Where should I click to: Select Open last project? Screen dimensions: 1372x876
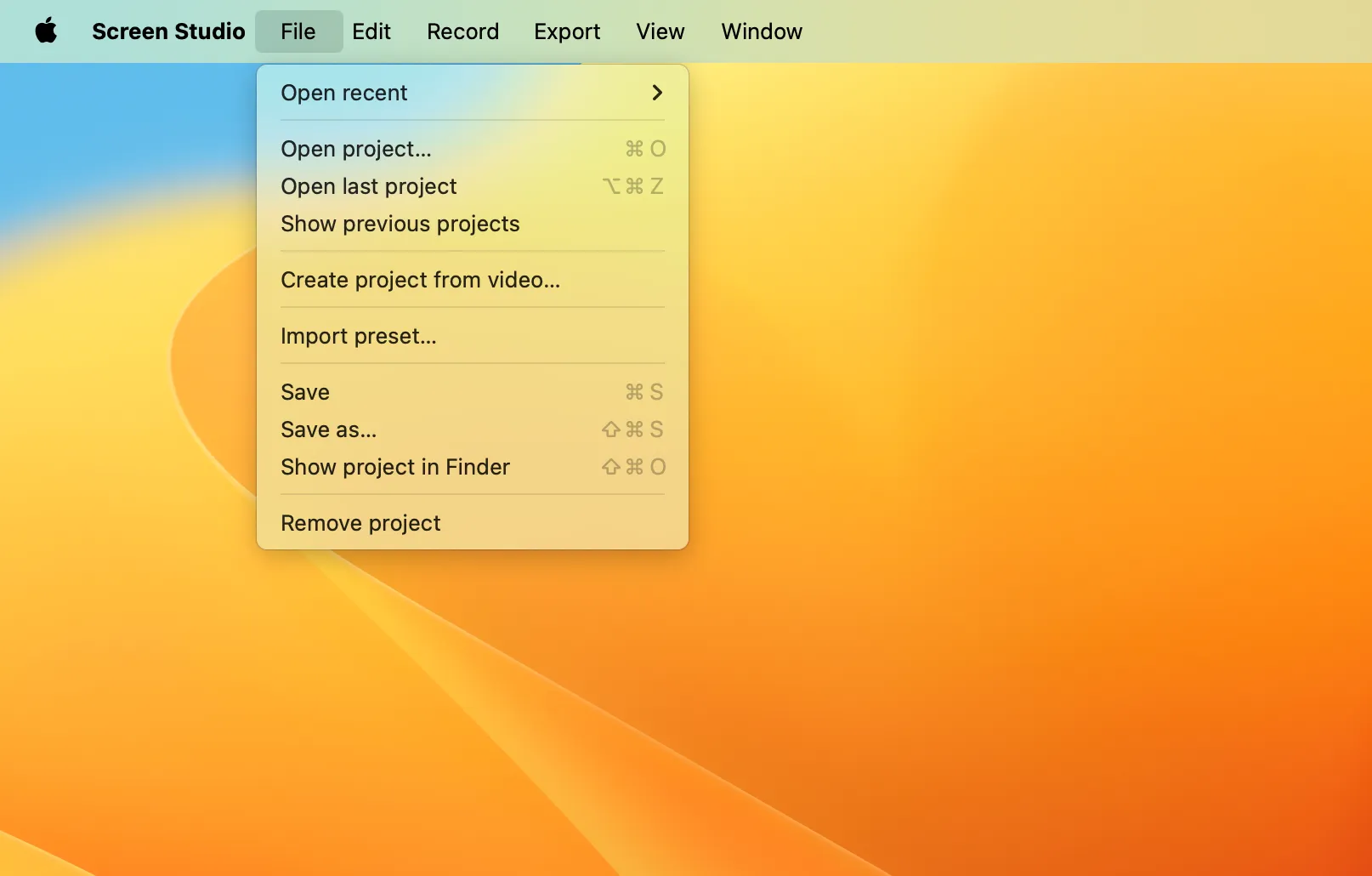point(369,186)
